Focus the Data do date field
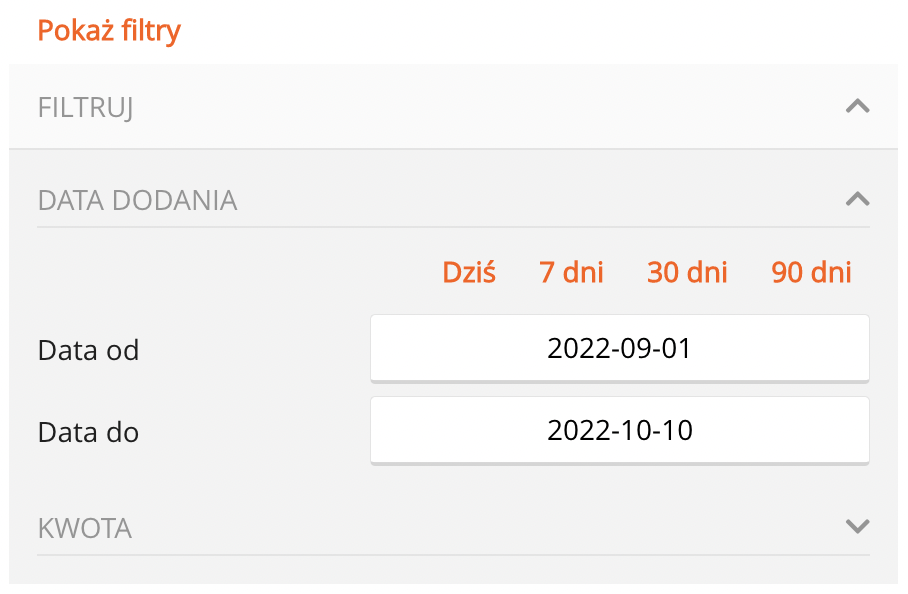This screenshot has height=594, width=908. pos(619,430)
